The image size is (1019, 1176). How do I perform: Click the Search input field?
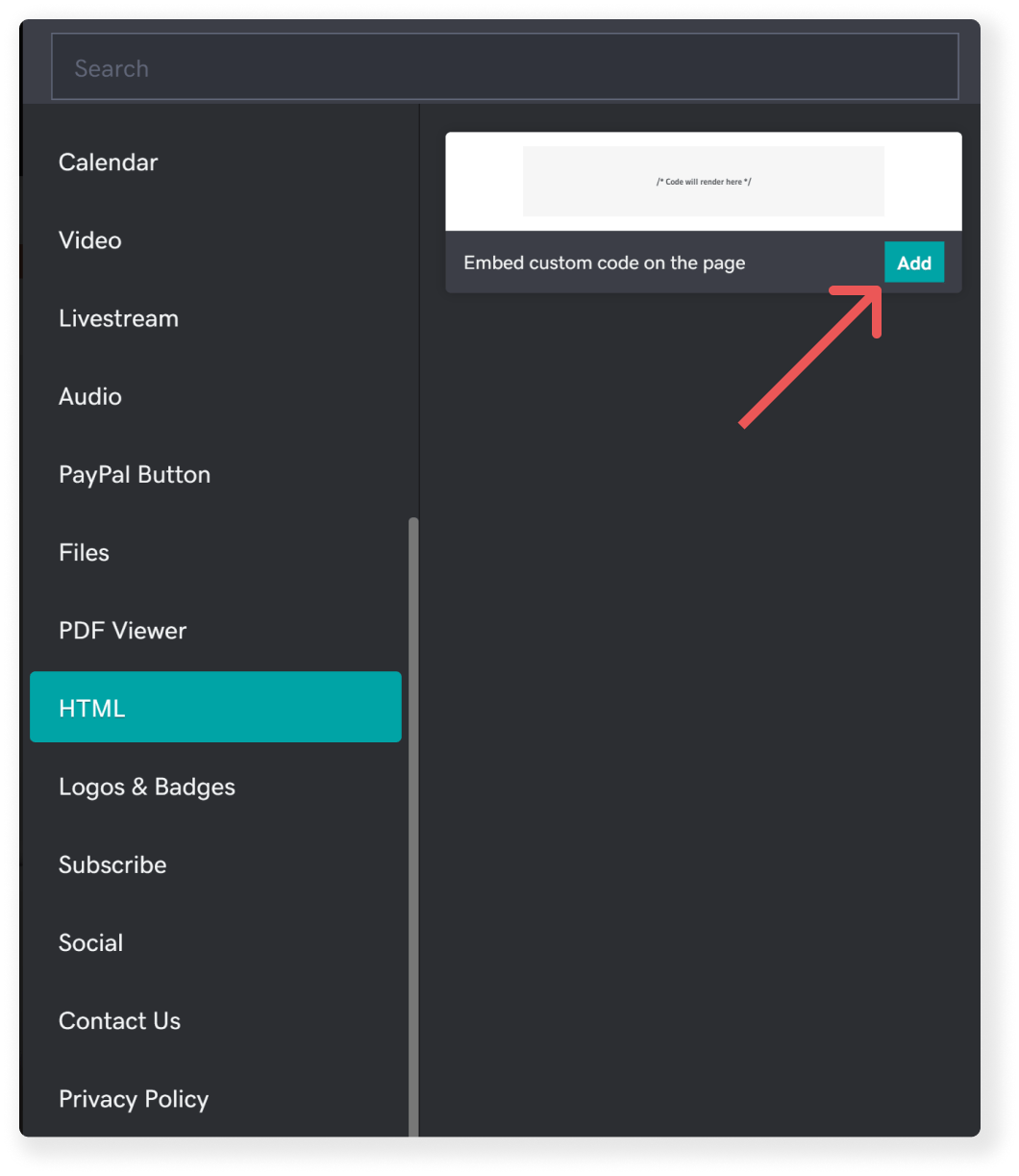pyautogui.click(x=505, y=64)
